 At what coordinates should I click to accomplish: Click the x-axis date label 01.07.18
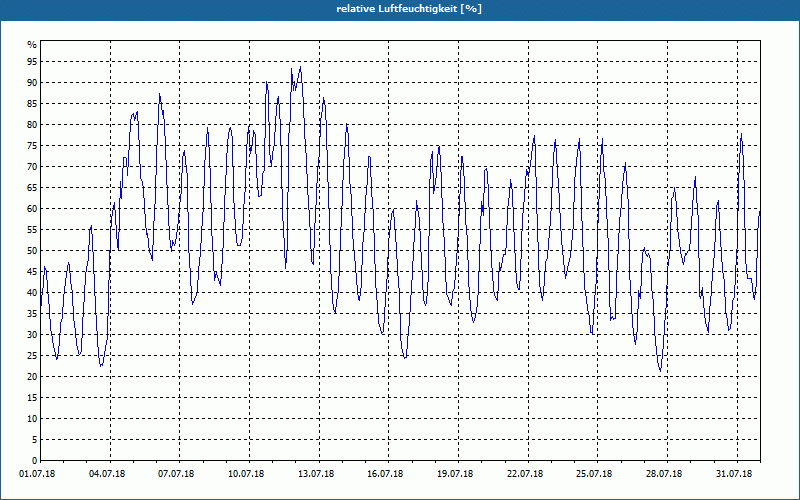coord(37,474)
